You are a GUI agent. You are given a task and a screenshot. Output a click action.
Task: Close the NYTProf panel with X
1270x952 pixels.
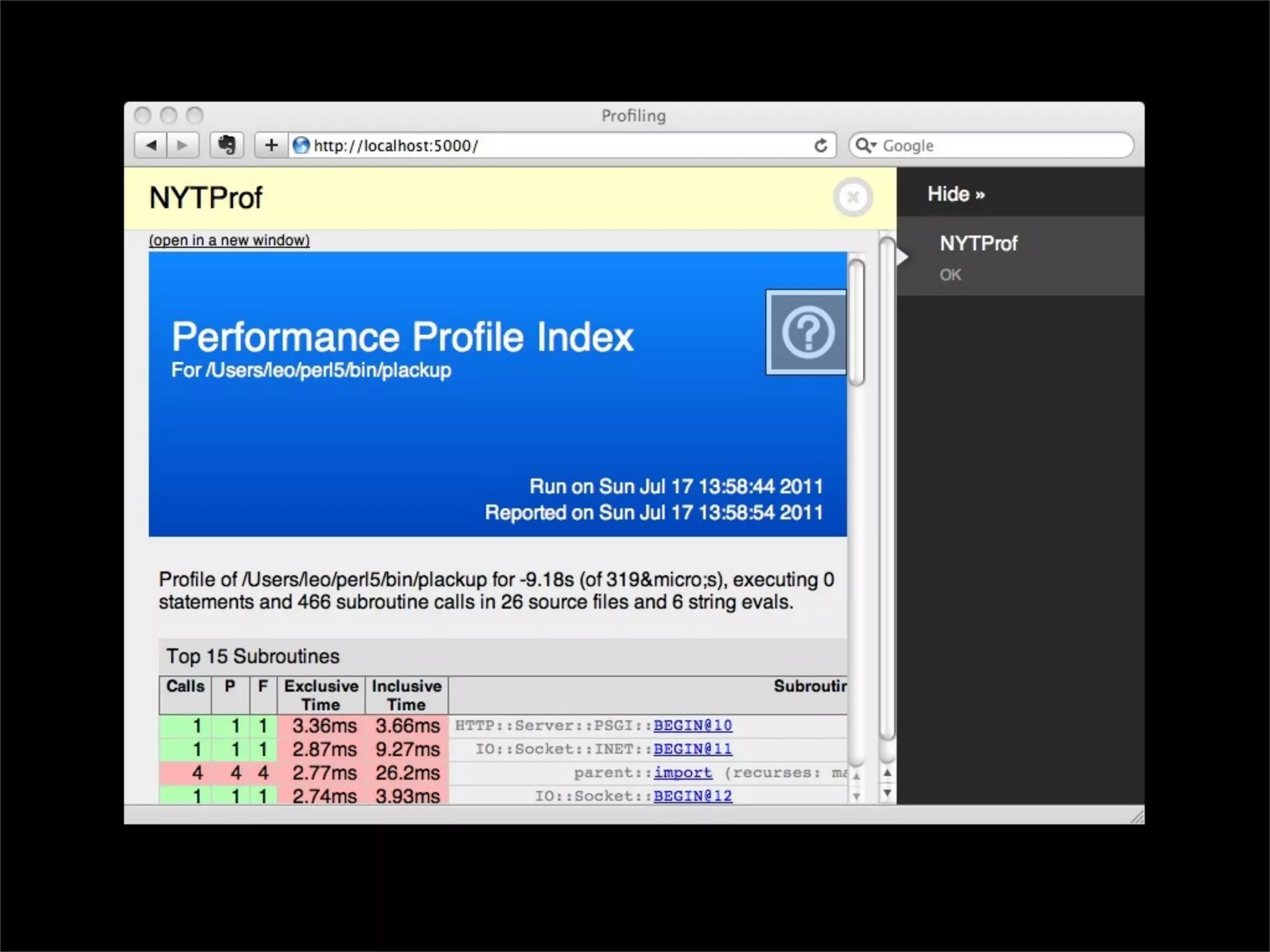pyautogui.click(x=853, y=198)
